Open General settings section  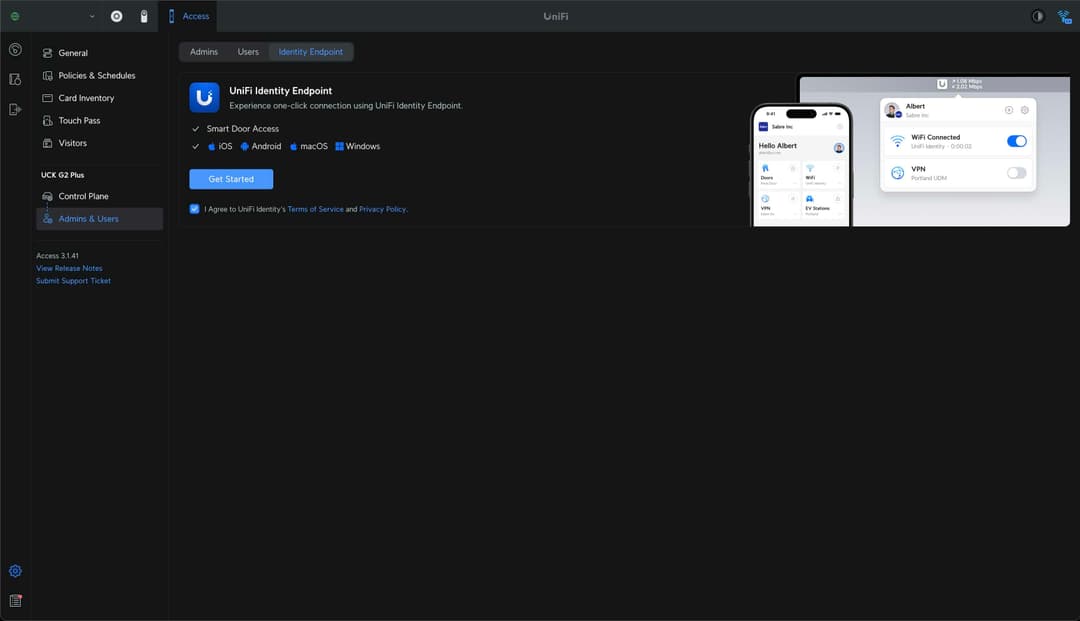tap(99, 53)
